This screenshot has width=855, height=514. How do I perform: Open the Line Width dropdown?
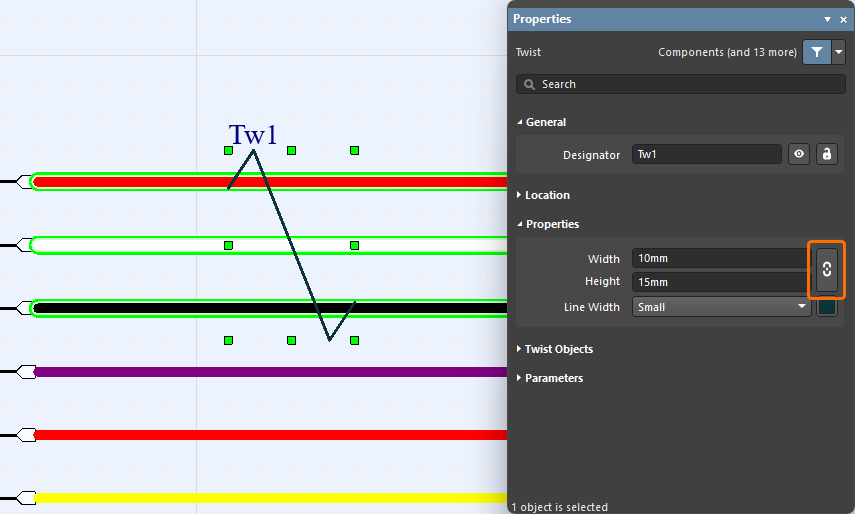(721, 307)
